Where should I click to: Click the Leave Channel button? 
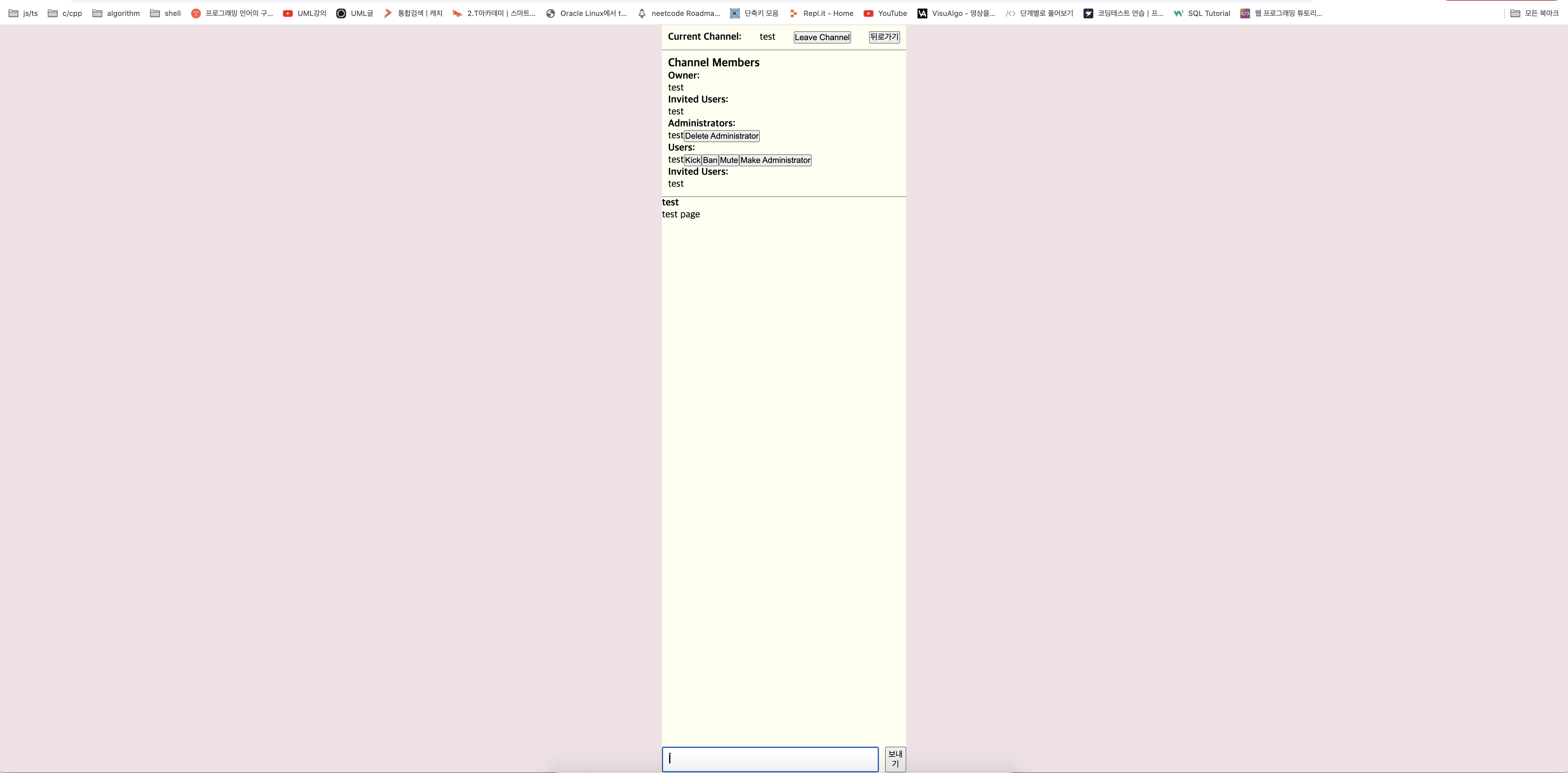[x=822, y=37]
